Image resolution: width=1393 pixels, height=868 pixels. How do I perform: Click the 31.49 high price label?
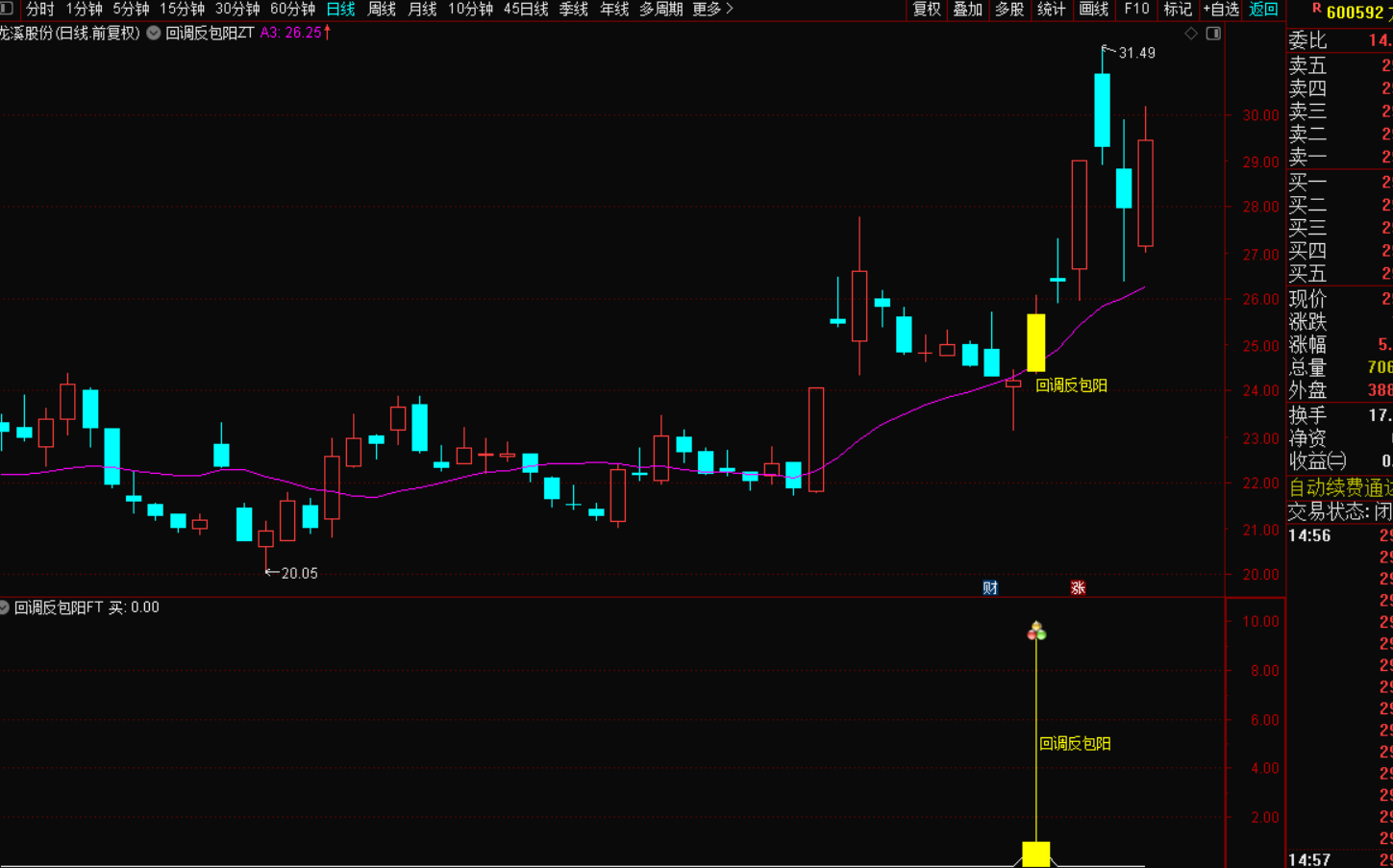pyautogui.click(x=1136, y=53)
